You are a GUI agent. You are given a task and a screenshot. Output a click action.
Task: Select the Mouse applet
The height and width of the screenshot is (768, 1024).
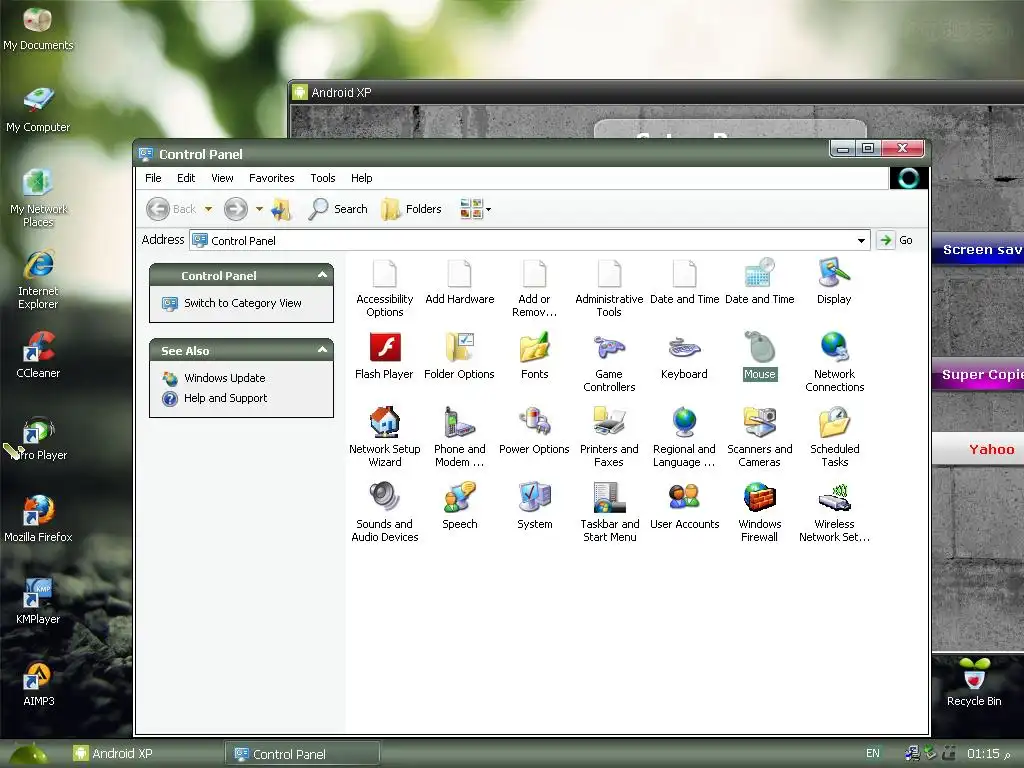(x=760, y=357)
